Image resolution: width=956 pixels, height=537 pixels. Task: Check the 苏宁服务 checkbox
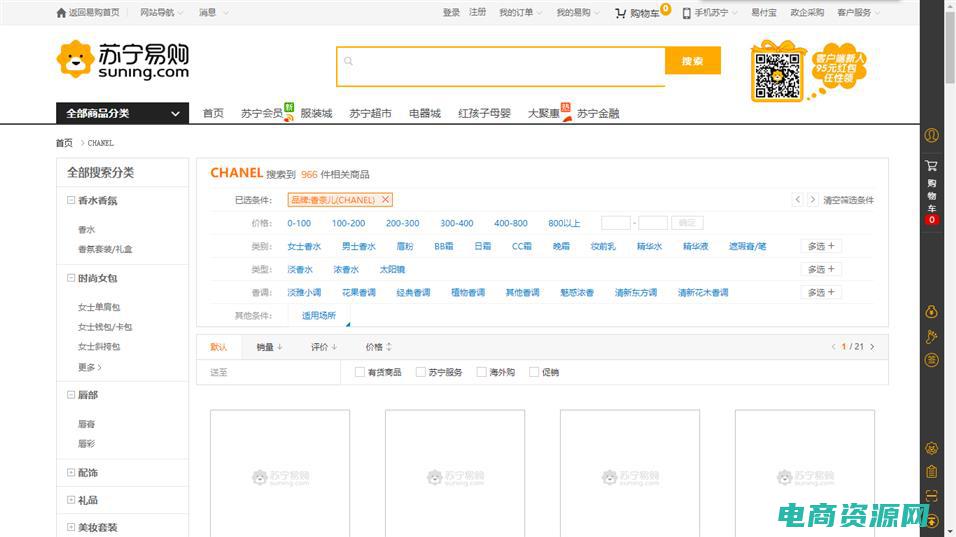point(421,372)
